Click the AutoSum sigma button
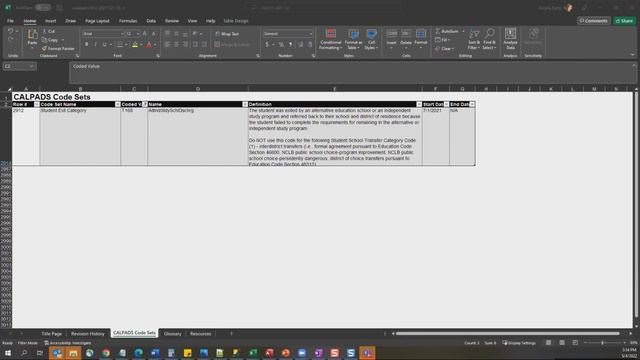The width and height of the screenshot is (640, 360). tap(447, 31)
